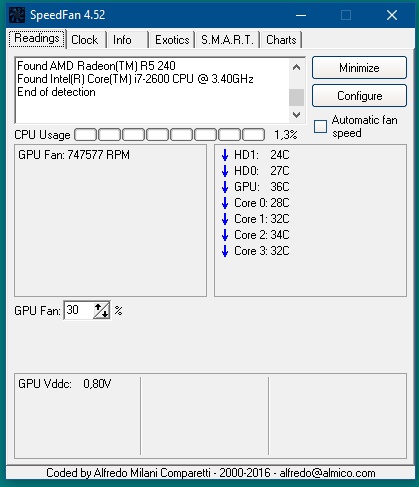Click the blue arrow beside HD1 temperature
Screen dimensions: 419x487
[225, 155]
